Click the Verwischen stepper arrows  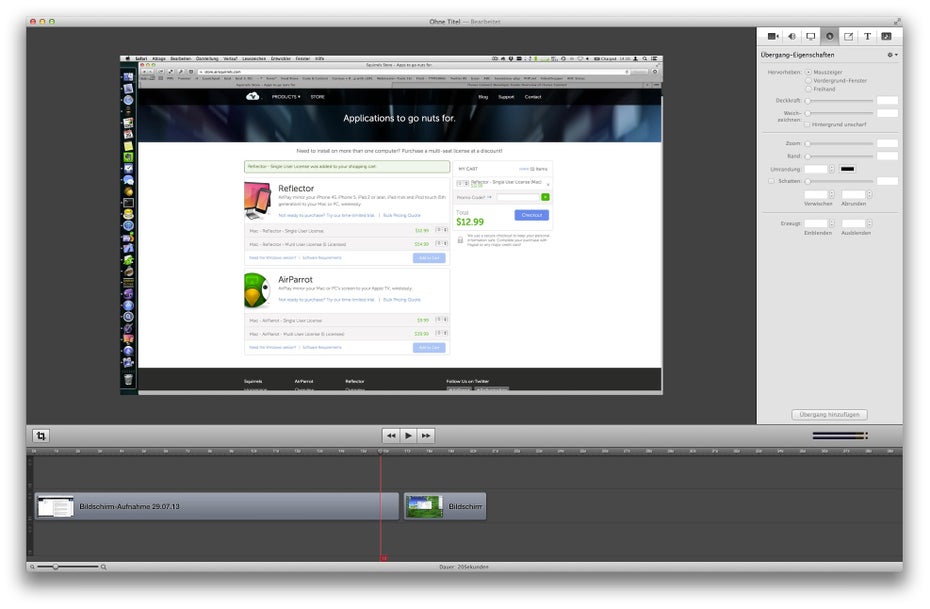(x=832, y=195)
